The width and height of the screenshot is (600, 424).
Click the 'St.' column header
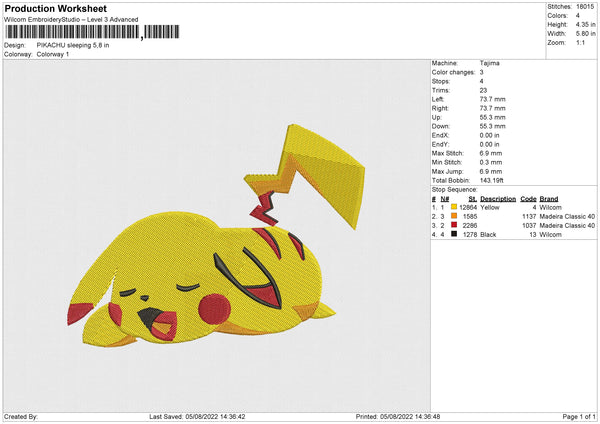tap(473, 199)
